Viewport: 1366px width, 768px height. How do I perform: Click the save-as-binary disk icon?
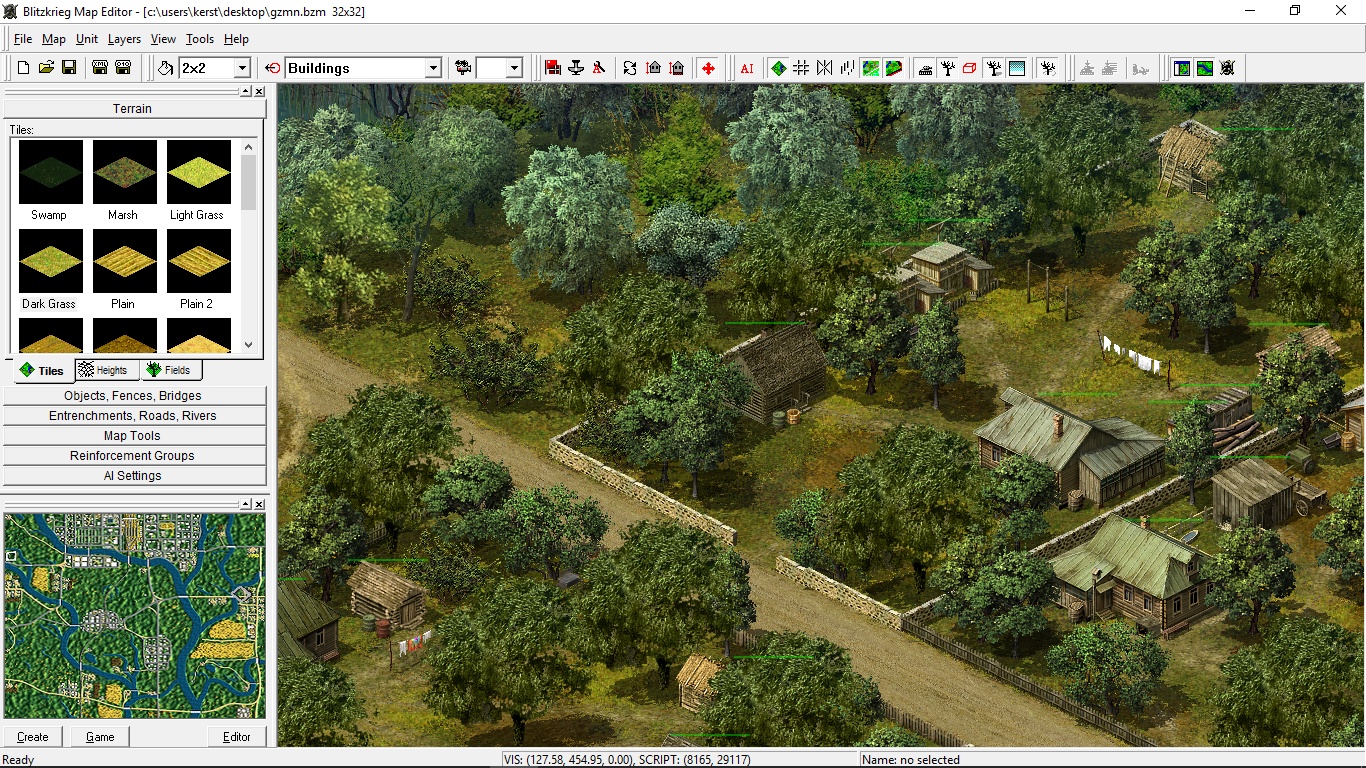(123, 68)
